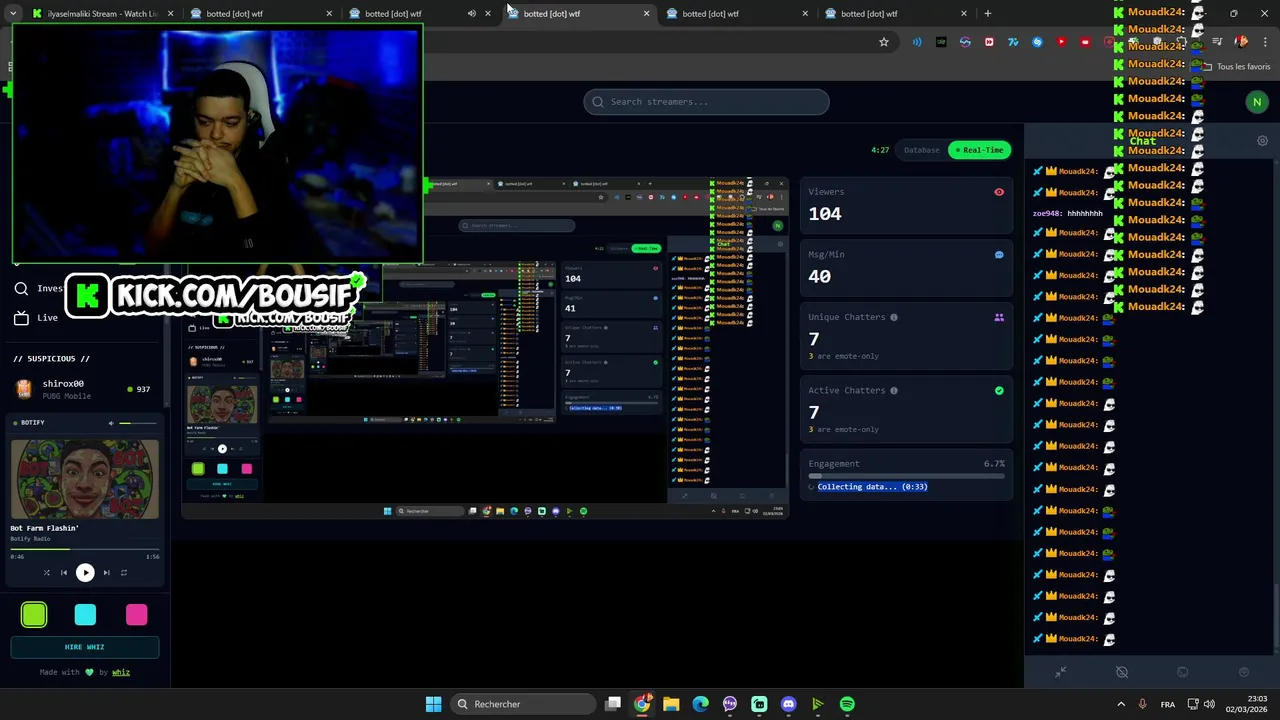Open Spotify from the taskbar
1280x720 pixels.
click(847, 704)
